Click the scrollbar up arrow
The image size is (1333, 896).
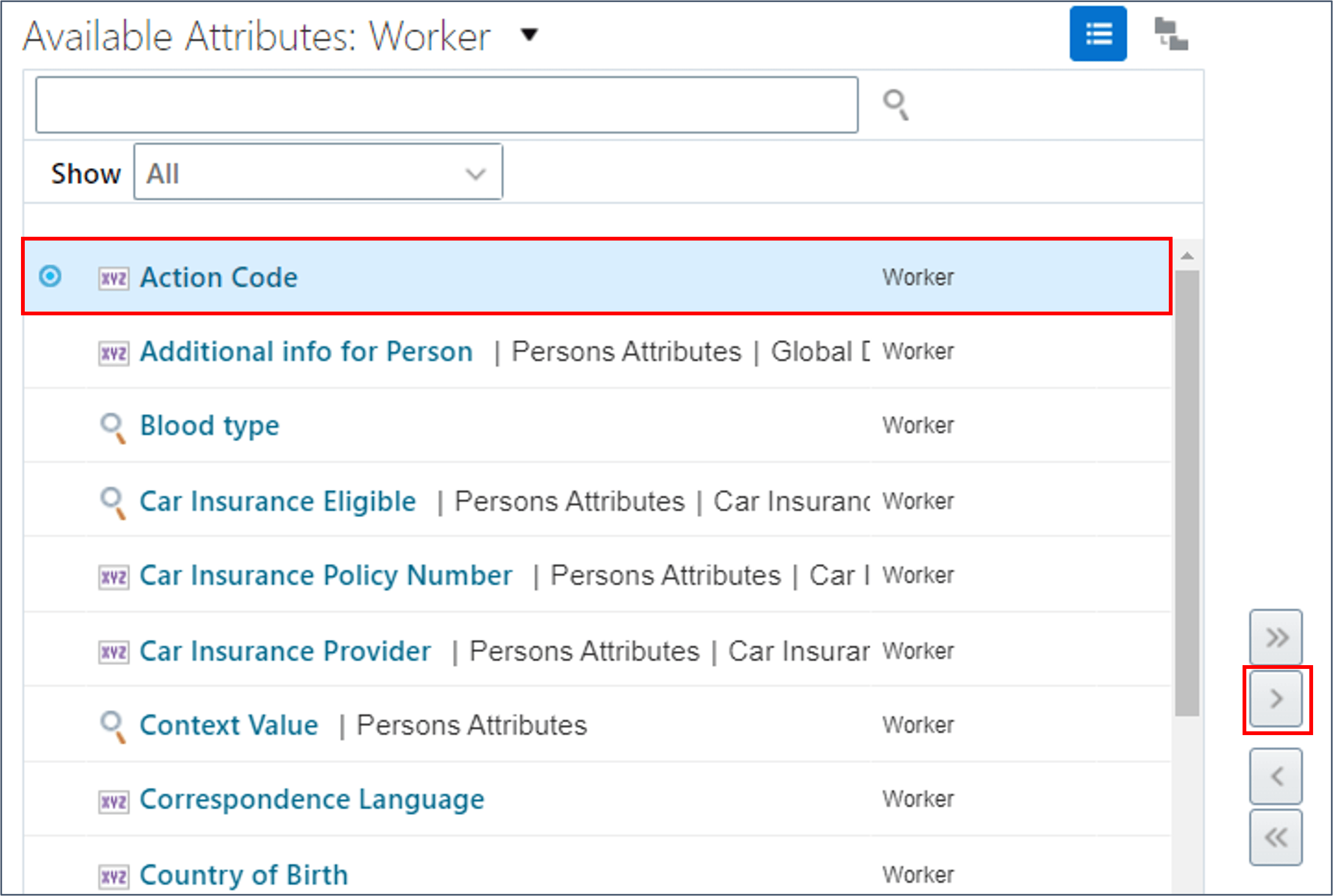(x=1187, y=256)
